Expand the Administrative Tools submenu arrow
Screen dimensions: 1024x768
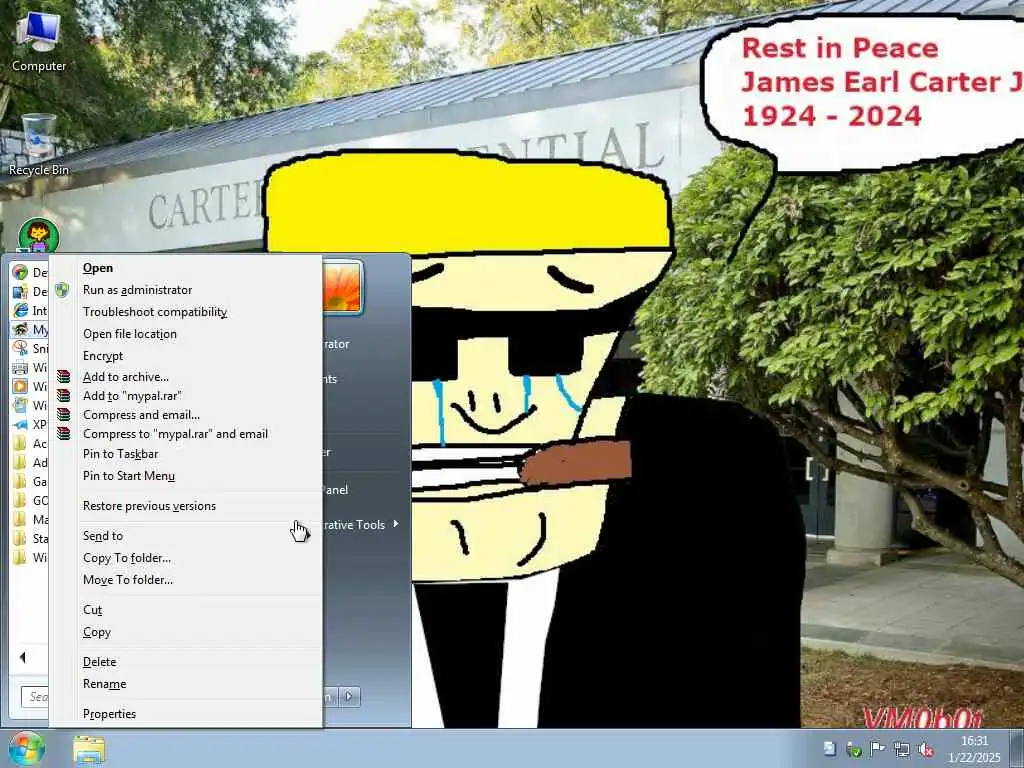tap(396, 524)
